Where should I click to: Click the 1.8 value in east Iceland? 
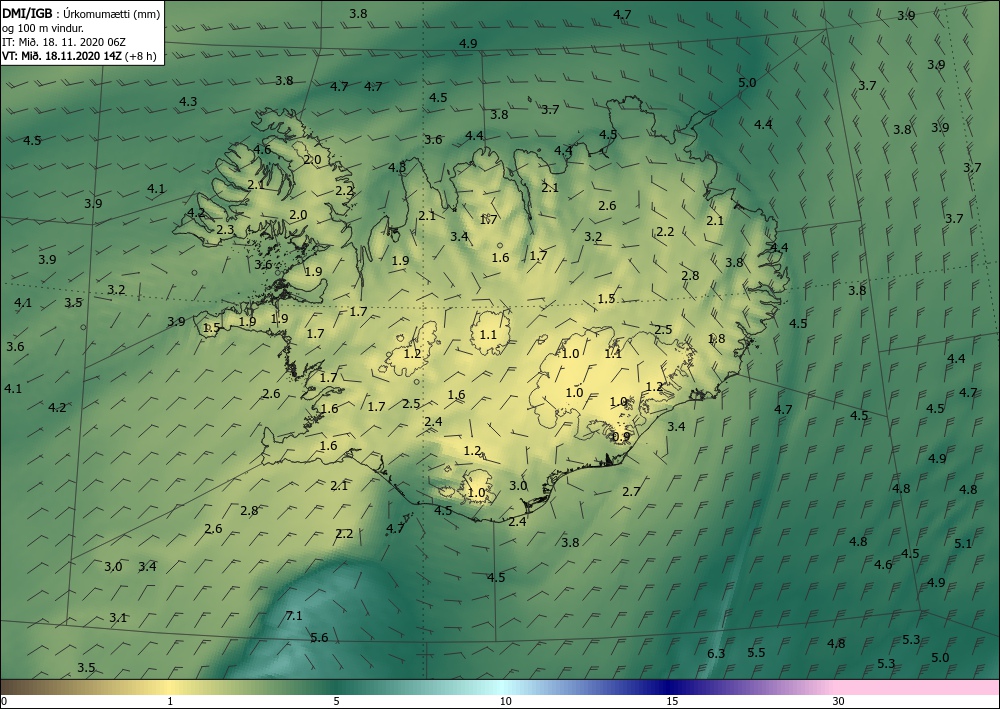click(717, 339)
